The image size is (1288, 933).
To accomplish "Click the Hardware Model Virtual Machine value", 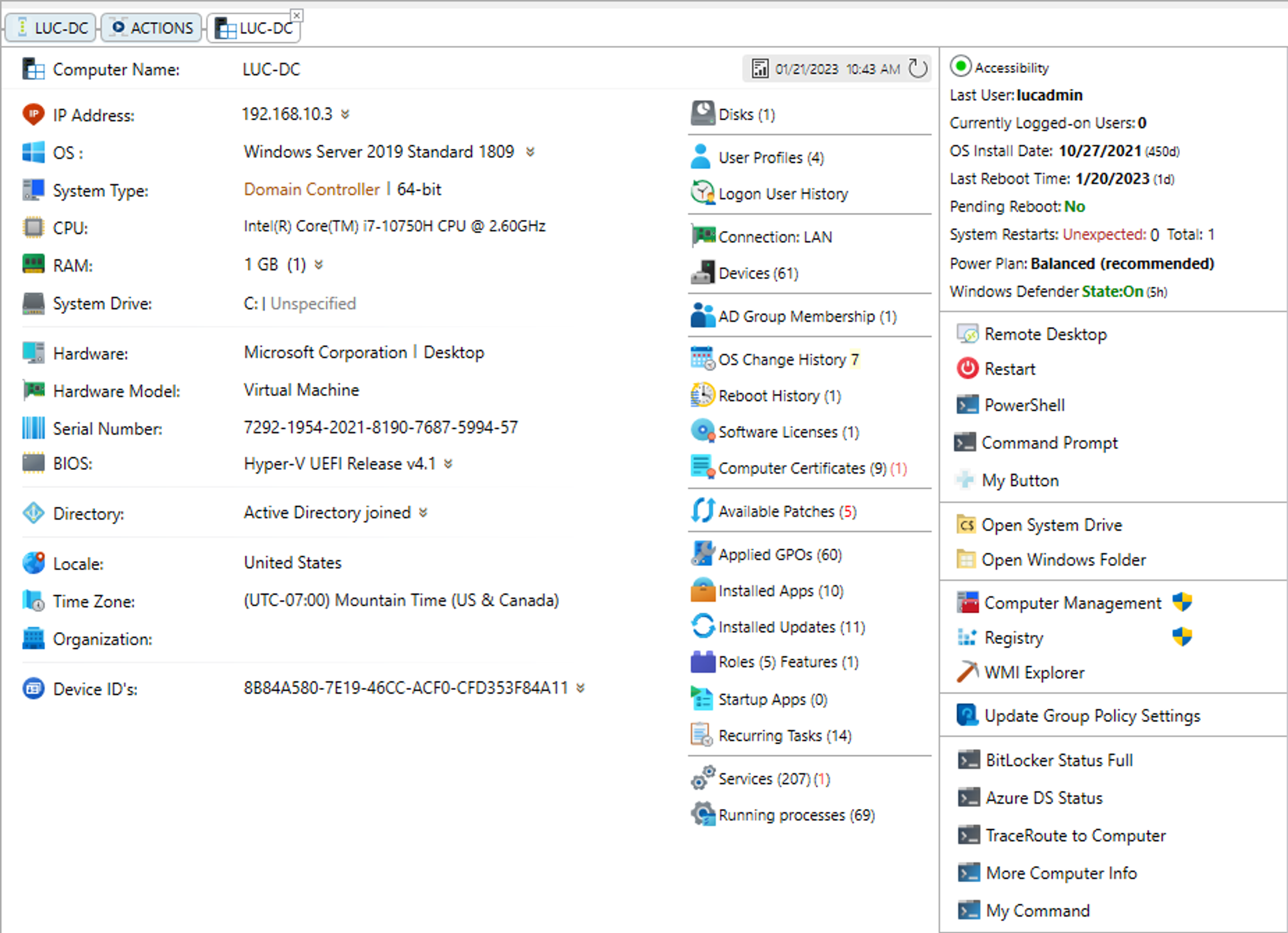I will tap(302, 390).
